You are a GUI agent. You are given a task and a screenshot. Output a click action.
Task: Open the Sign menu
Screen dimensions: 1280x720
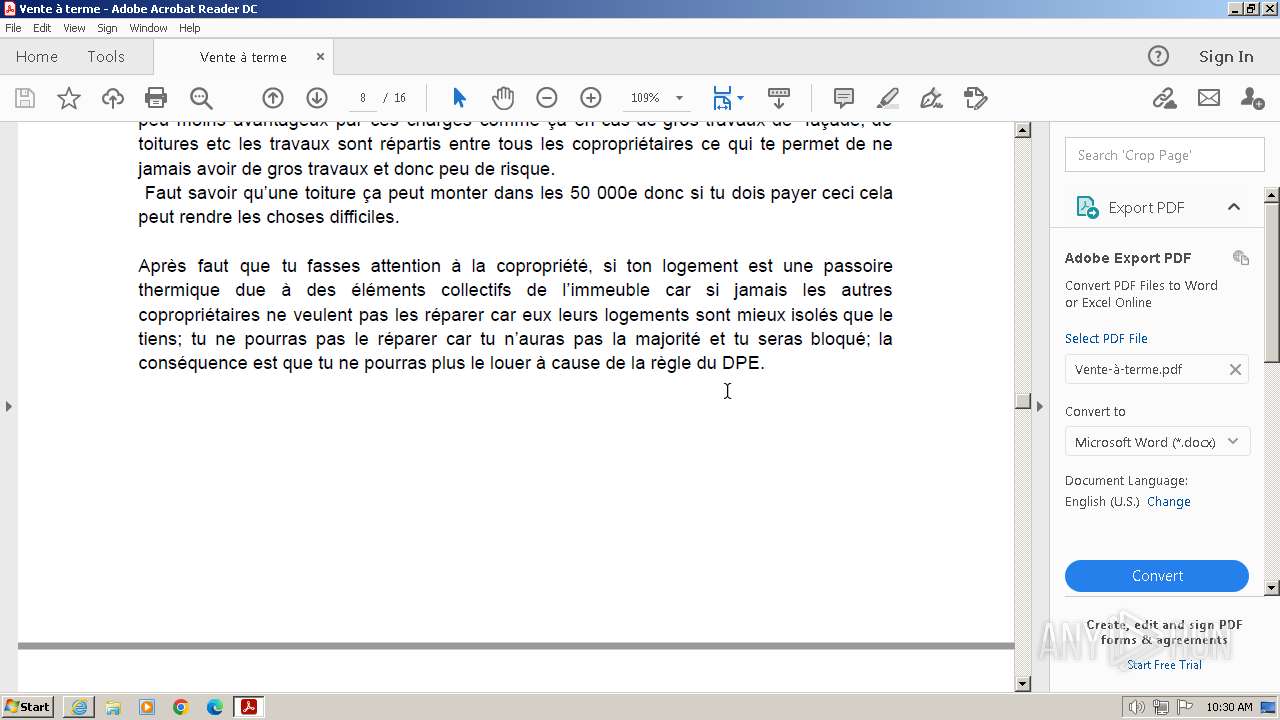(x=107, y=28)
